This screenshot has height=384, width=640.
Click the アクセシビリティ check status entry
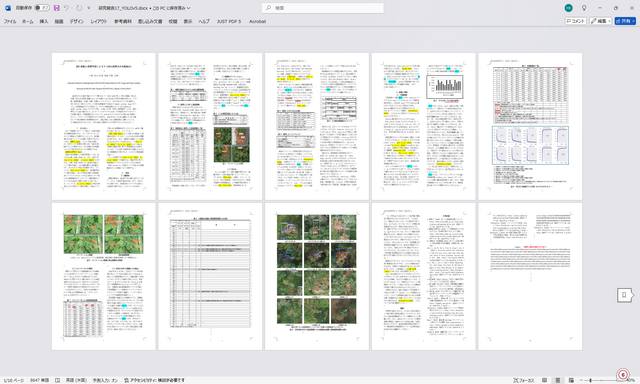[154, 380]
